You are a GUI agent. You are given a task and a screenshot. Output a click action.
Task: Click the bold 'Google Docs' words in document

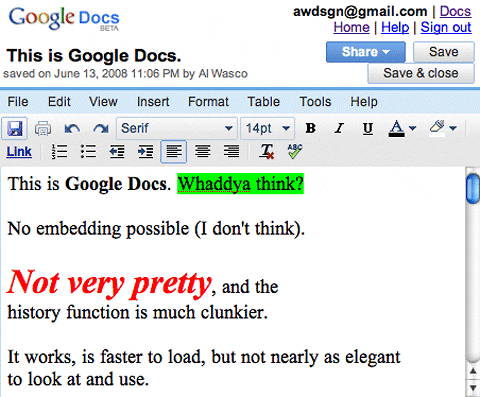(115, 184)
